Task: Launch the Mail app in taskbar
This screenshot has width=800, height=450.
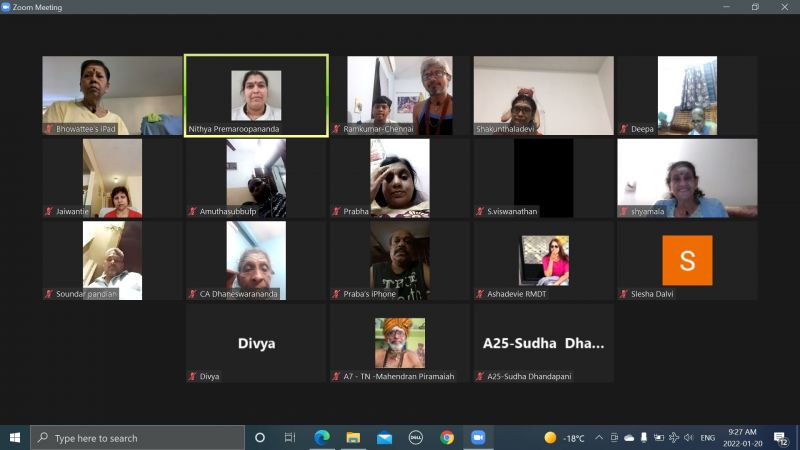Action: 384,438
